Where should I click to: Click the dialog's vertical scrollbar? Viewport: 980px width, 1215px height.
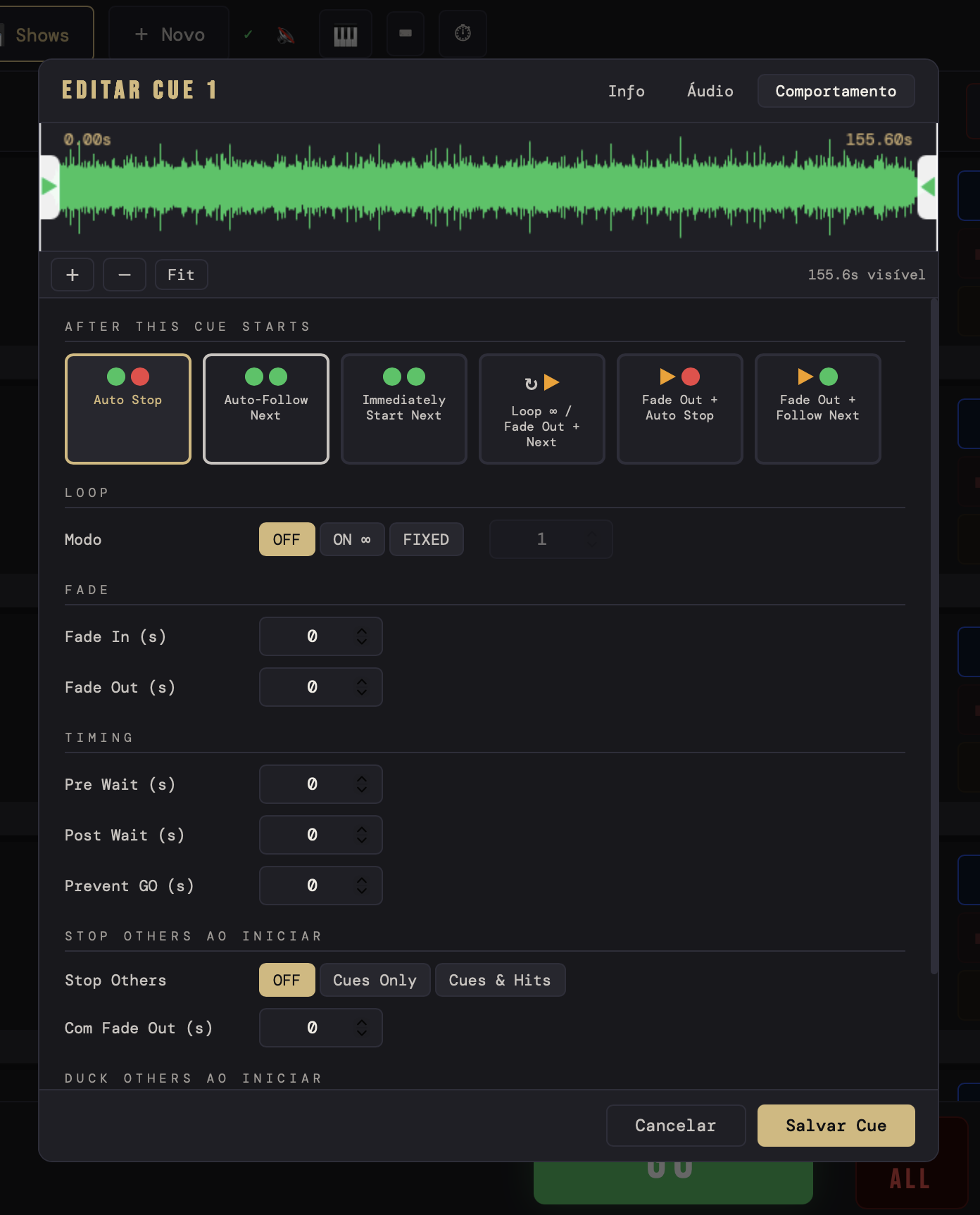coord(934,636)
